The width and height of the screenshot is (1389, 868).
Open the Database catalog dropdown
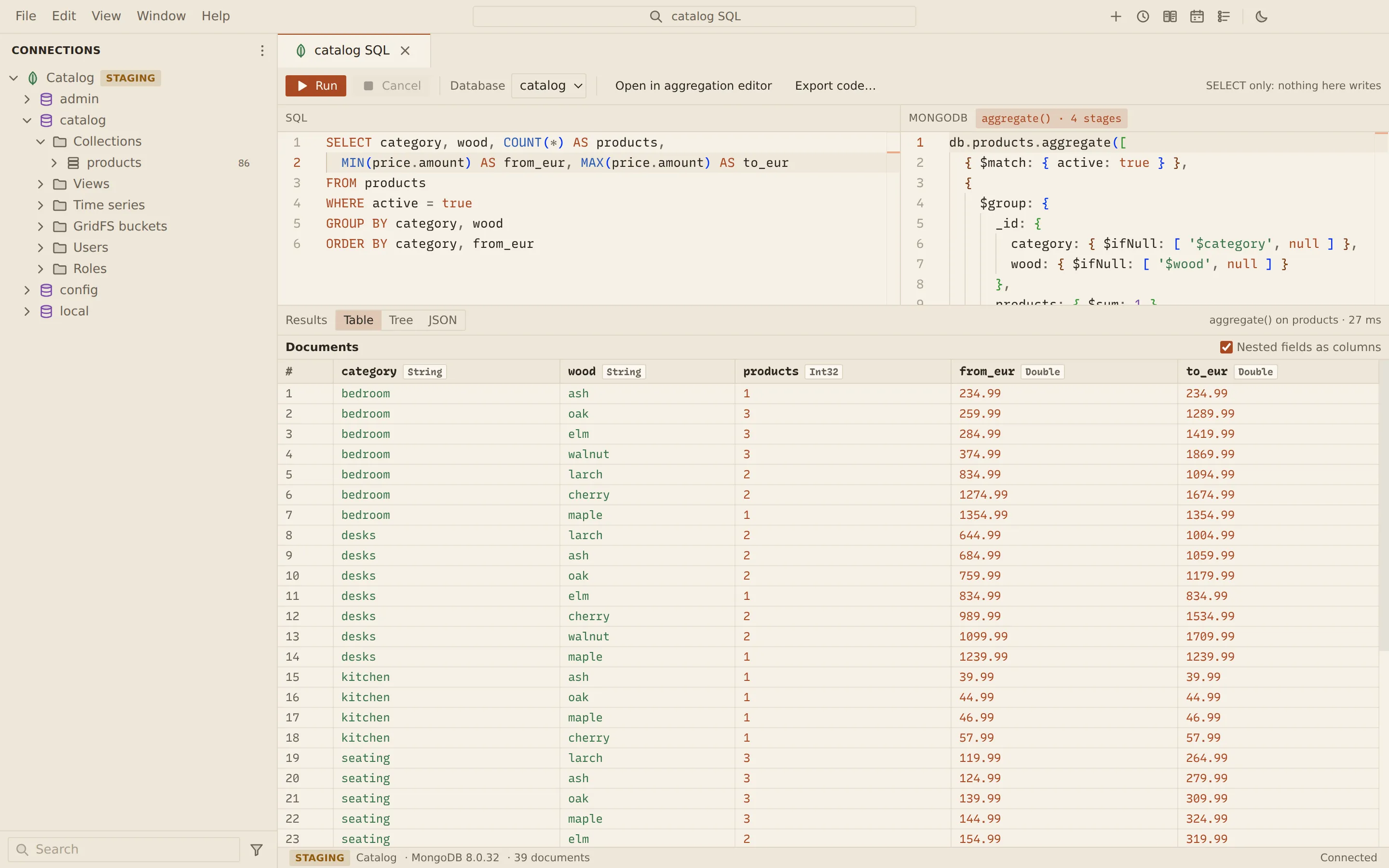[549, 86]
